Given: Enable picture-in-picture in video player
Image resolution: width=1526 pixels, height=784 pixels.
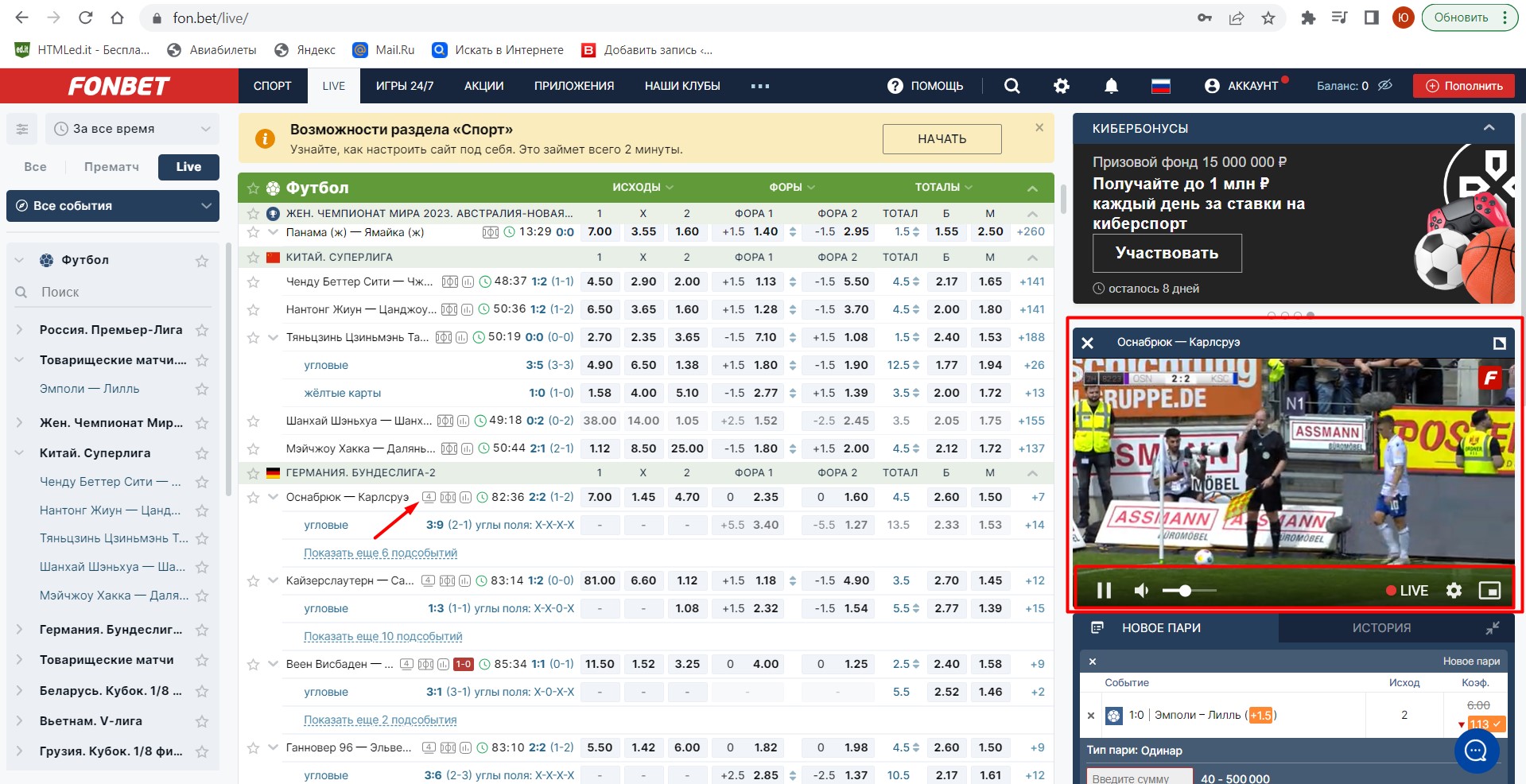Looking at the screenshot, I should (x=1489, y=590).
